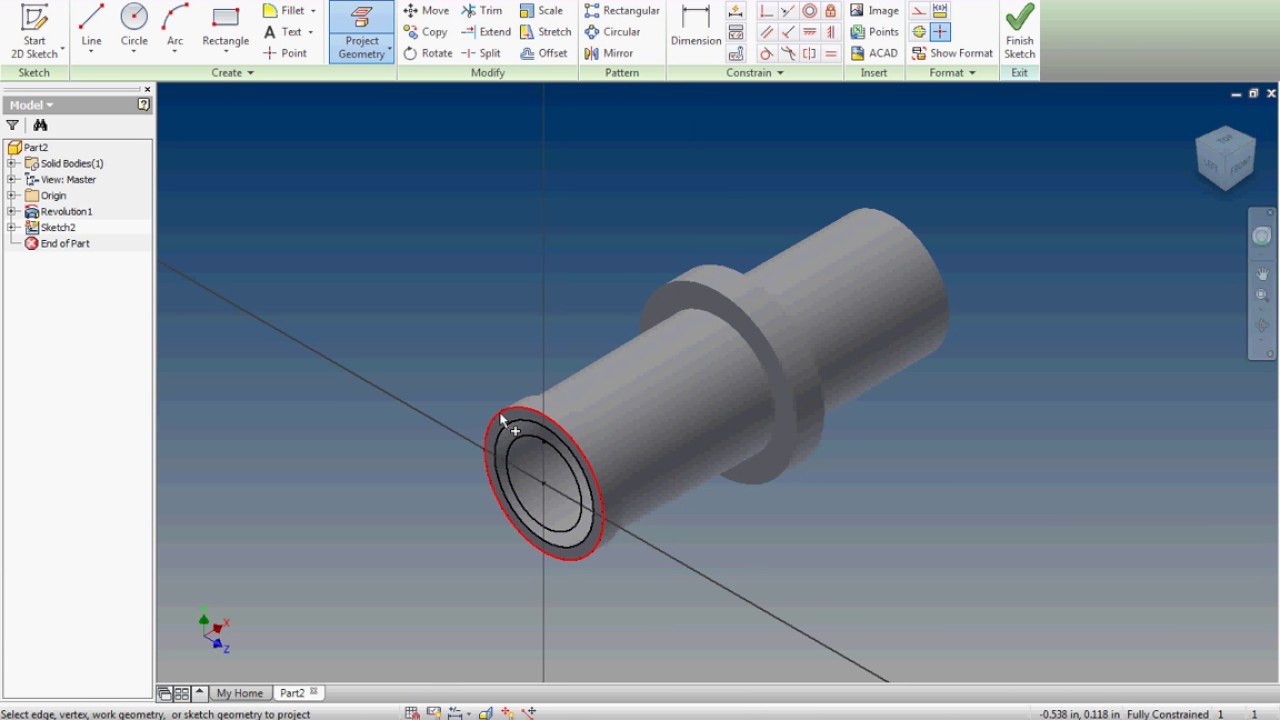Toggle the Centerline format button

(918, 32)
